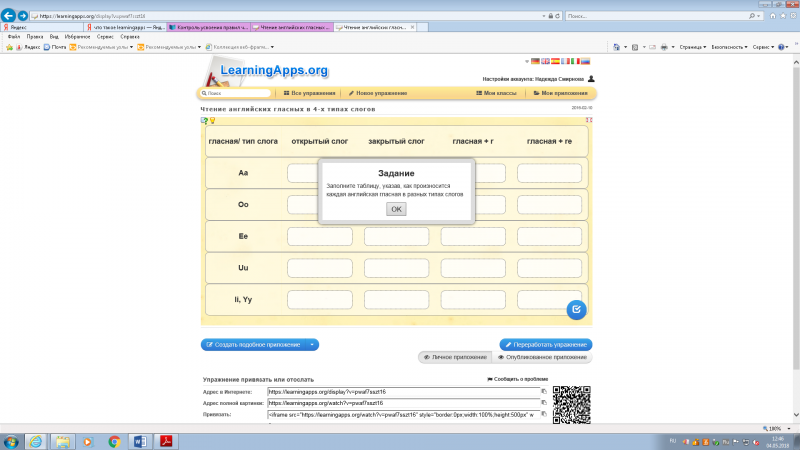Switch to the Контроль усвоения правил tab
The width and height of the screenshot is (800, 450).
pos(209,27)
